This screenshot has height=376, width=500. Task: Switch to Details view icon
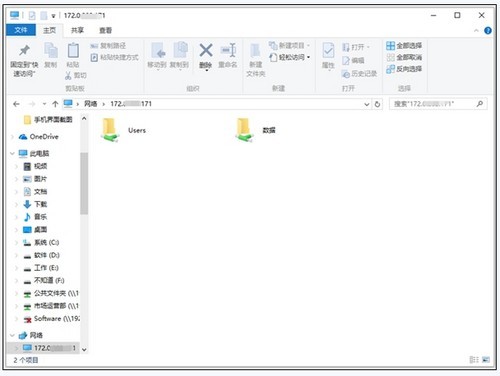(x=474, y=359)
